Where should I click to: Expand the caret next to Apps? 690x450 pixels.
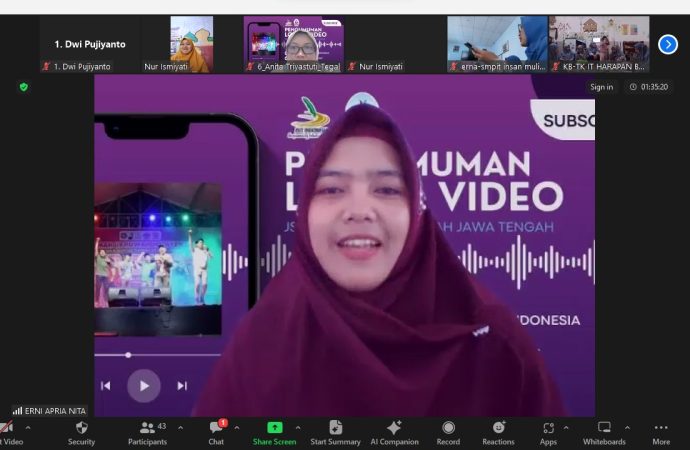(x=566, y=428)
